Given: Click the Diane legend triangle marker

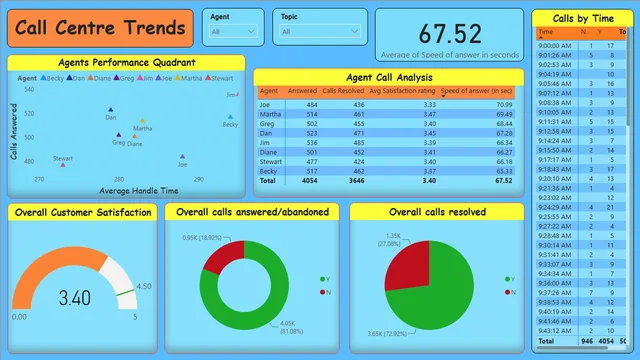Looking at the screenshot, I should click(x=91, y=78).
